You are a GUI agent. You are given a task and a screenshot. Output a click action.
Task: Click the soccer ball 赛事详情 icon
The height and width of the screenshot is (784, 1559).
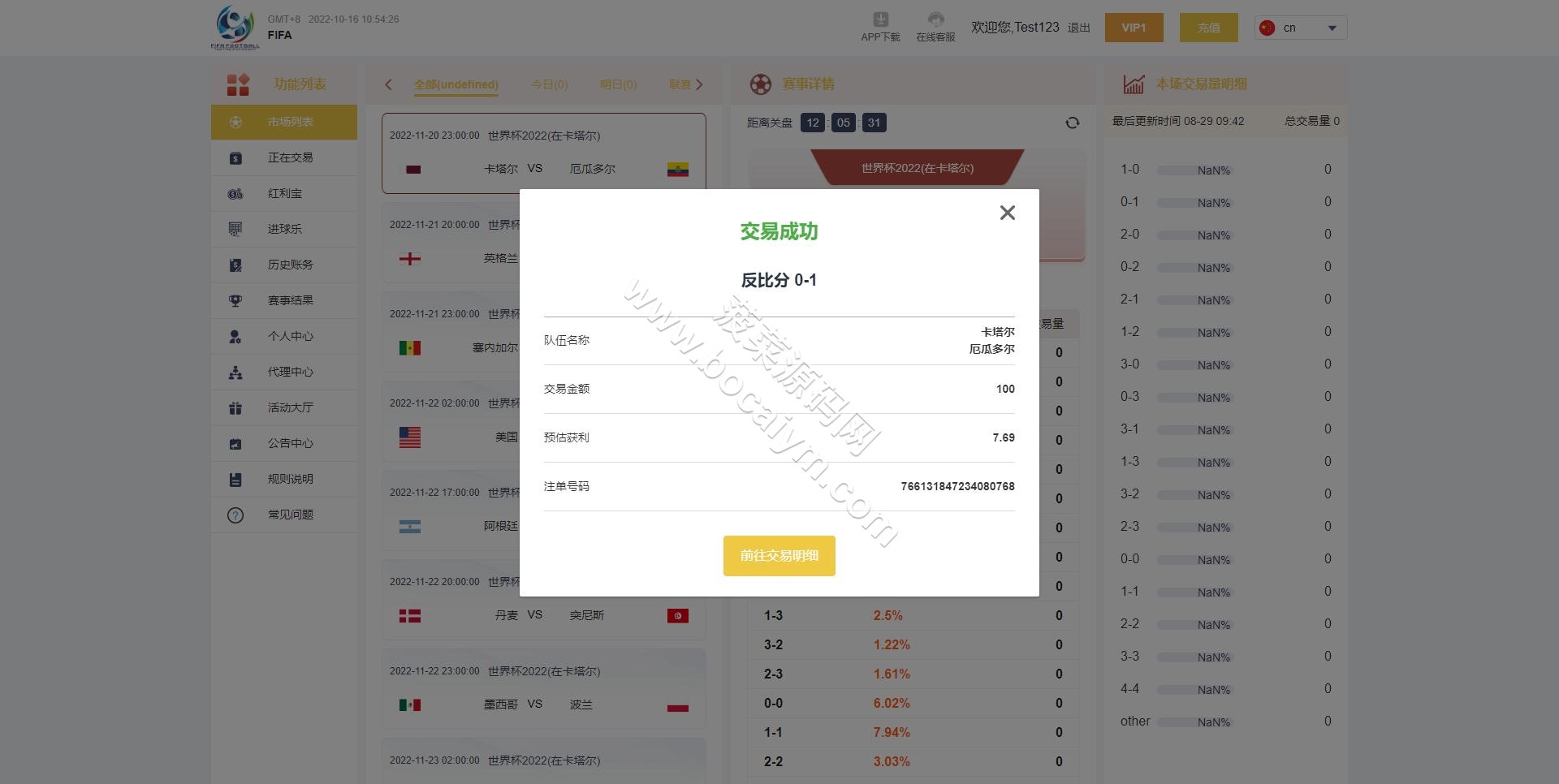(761, 84)
